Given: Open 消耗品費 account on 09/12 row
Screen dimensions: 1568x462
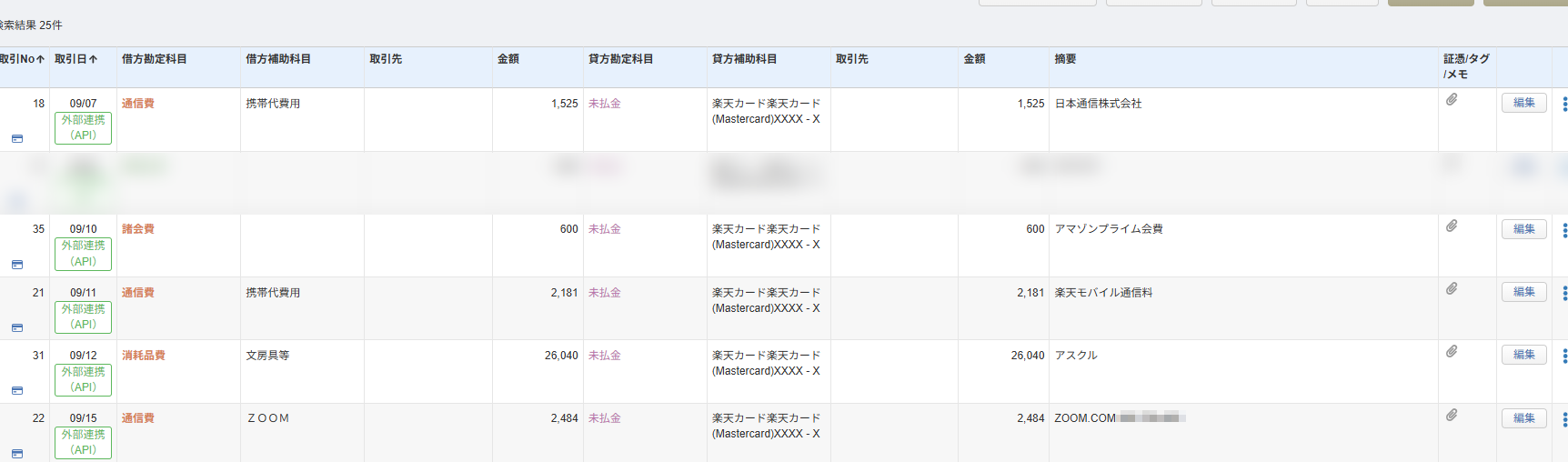Looking at the screenshot, I should tap(144, 356).
